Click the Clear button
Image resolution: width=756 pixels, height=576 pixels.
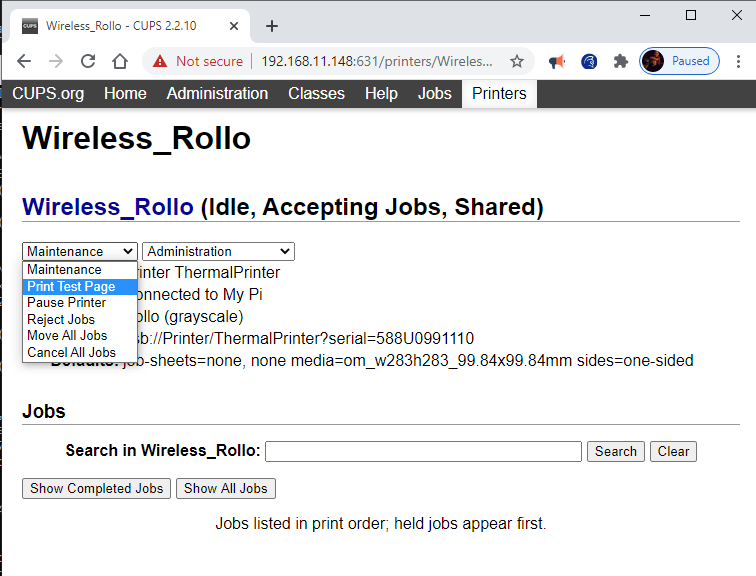click(673, 452)
